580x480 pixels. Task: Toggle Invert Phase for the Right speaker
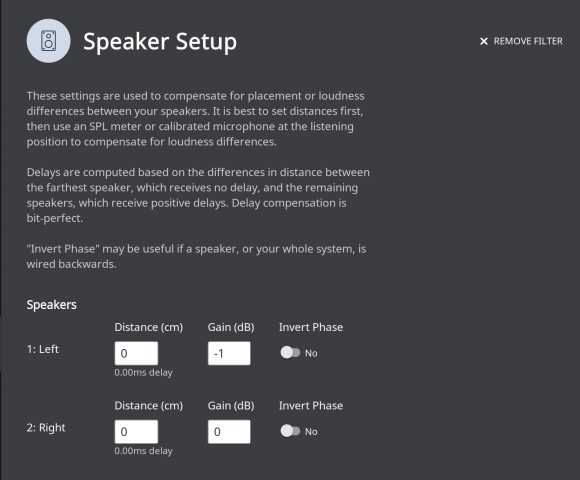[x=290, y=431]
